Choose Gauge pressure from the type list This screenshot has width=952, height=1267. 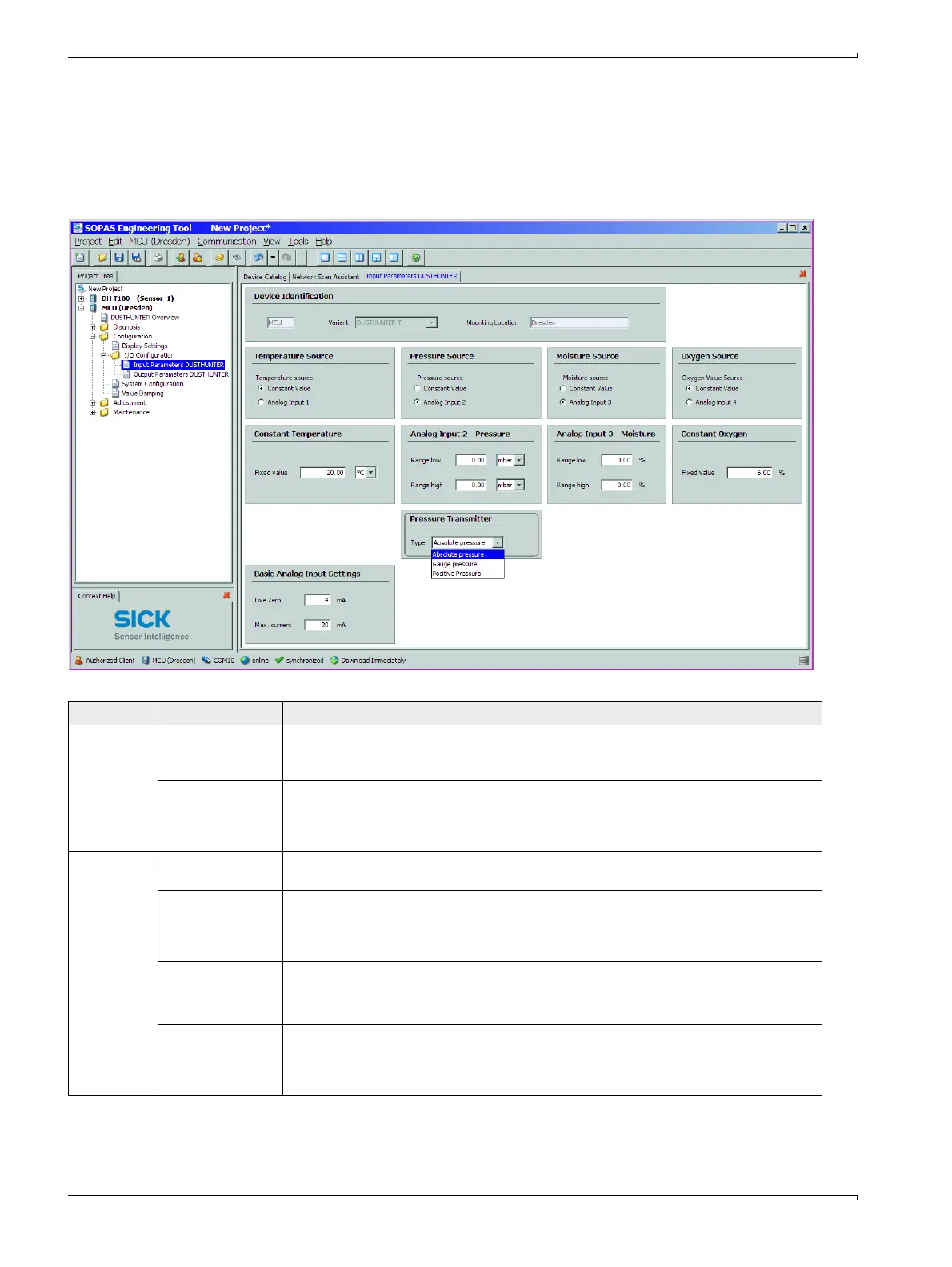tap(467, 564)
